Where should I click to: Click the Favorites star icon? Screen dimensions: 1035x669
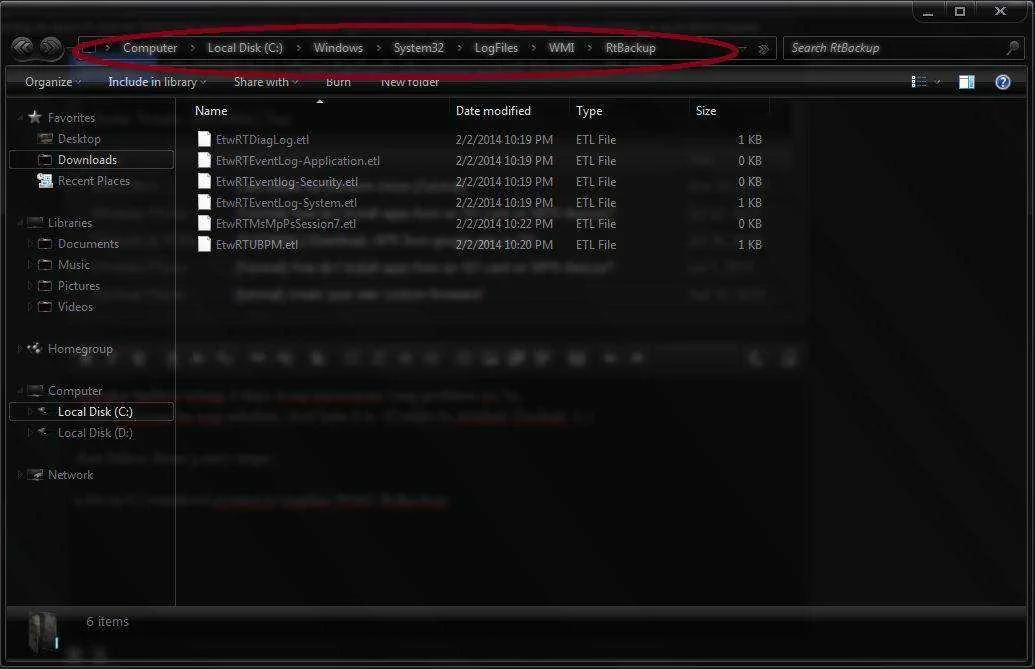(x=35, y=117)
